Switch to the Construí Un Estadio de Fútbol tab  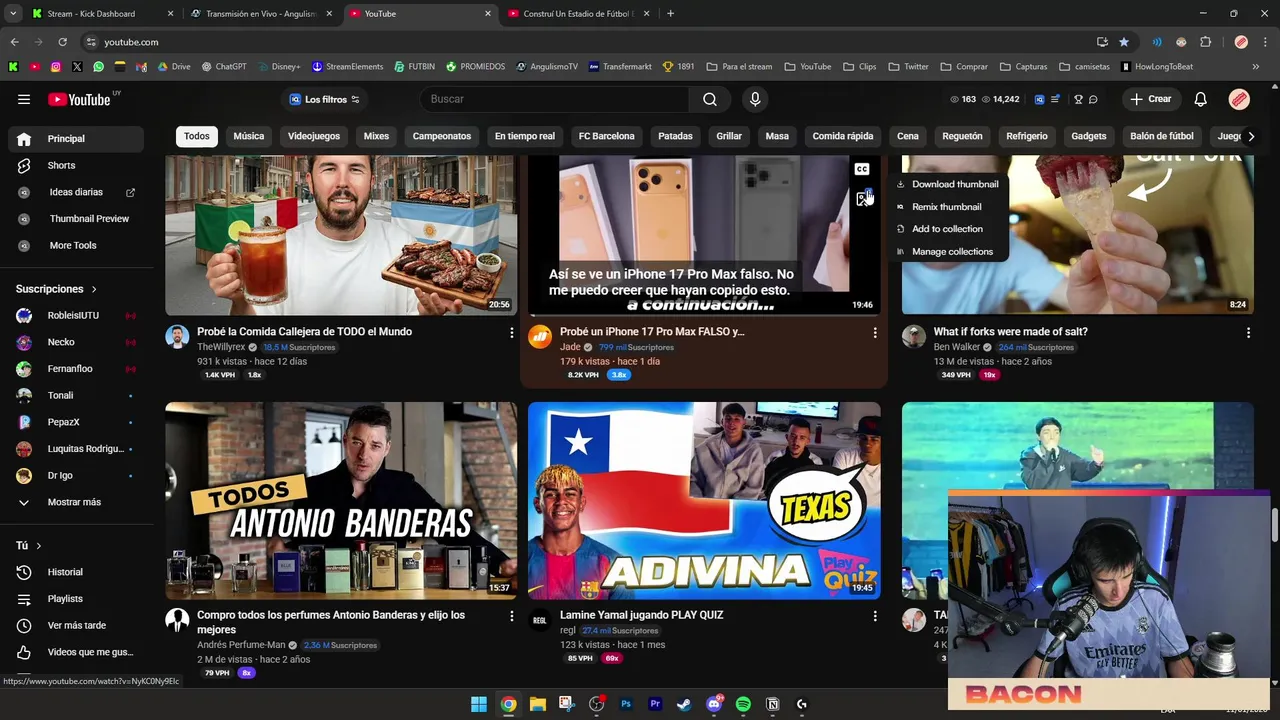(579, 14)
